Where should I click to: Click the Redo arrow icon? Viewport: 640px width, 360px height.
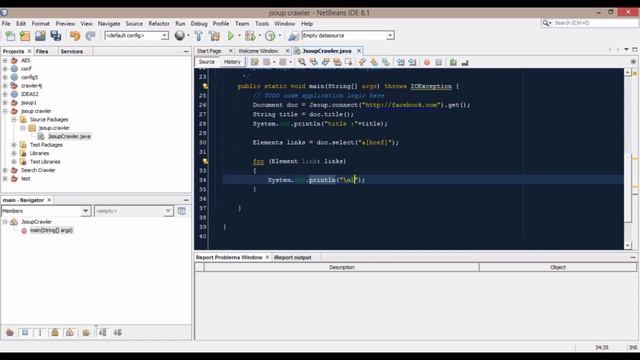(90, 36)
